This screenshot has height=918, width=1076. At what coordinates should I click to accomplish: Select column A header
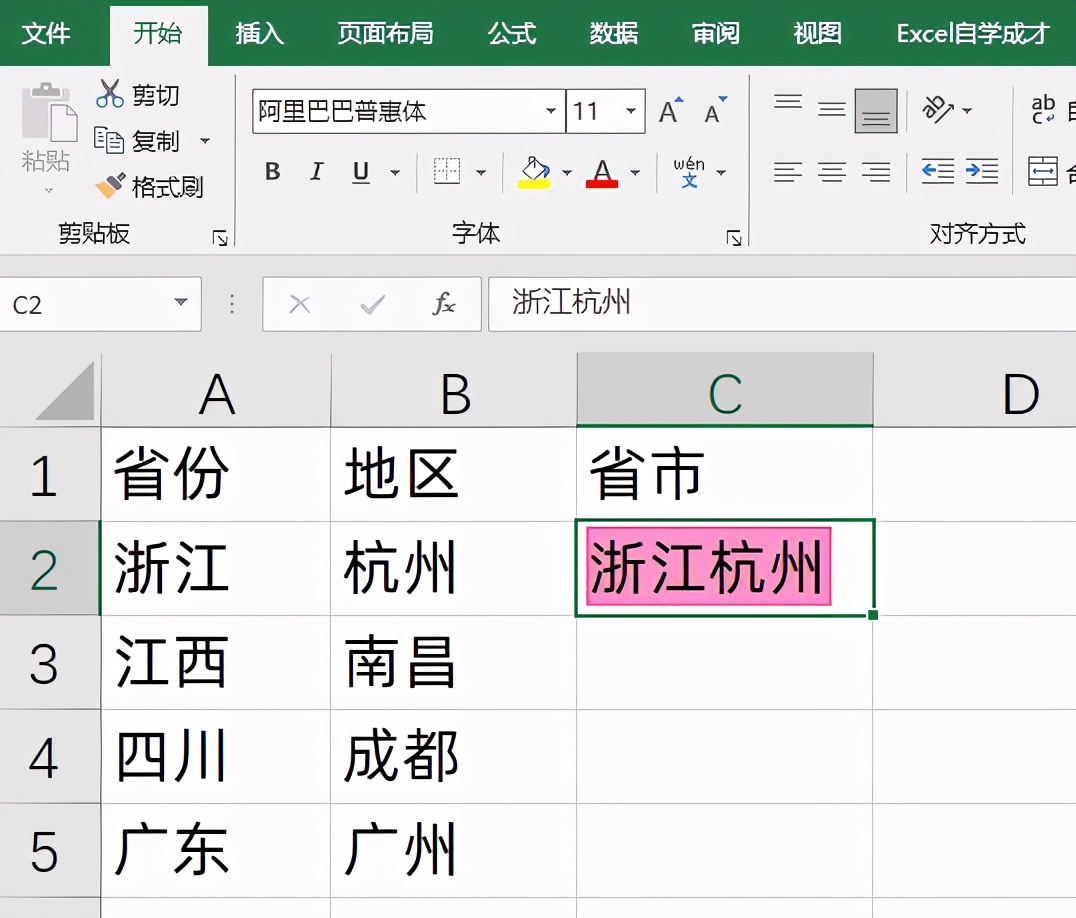click(x=216, y=392)
